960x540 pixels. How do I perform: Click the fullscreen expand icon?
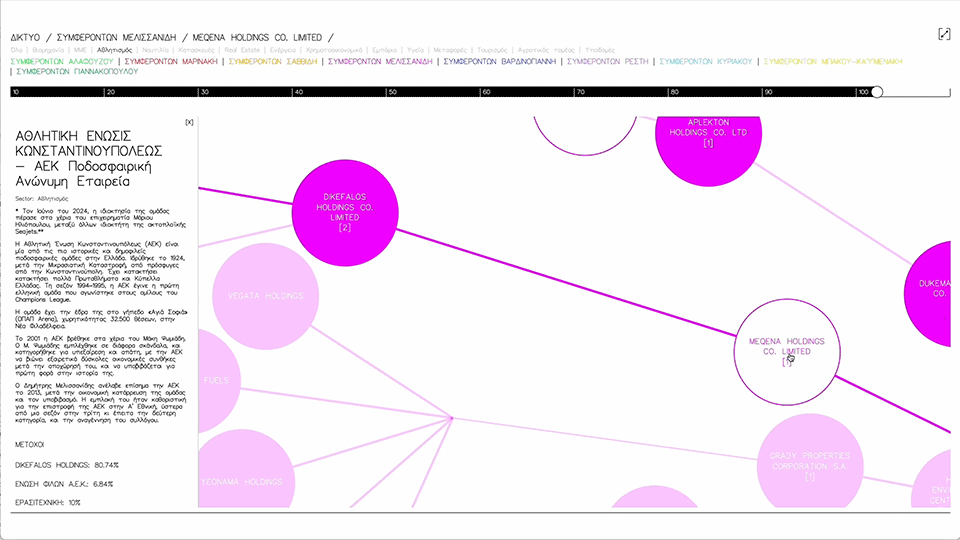944,34
